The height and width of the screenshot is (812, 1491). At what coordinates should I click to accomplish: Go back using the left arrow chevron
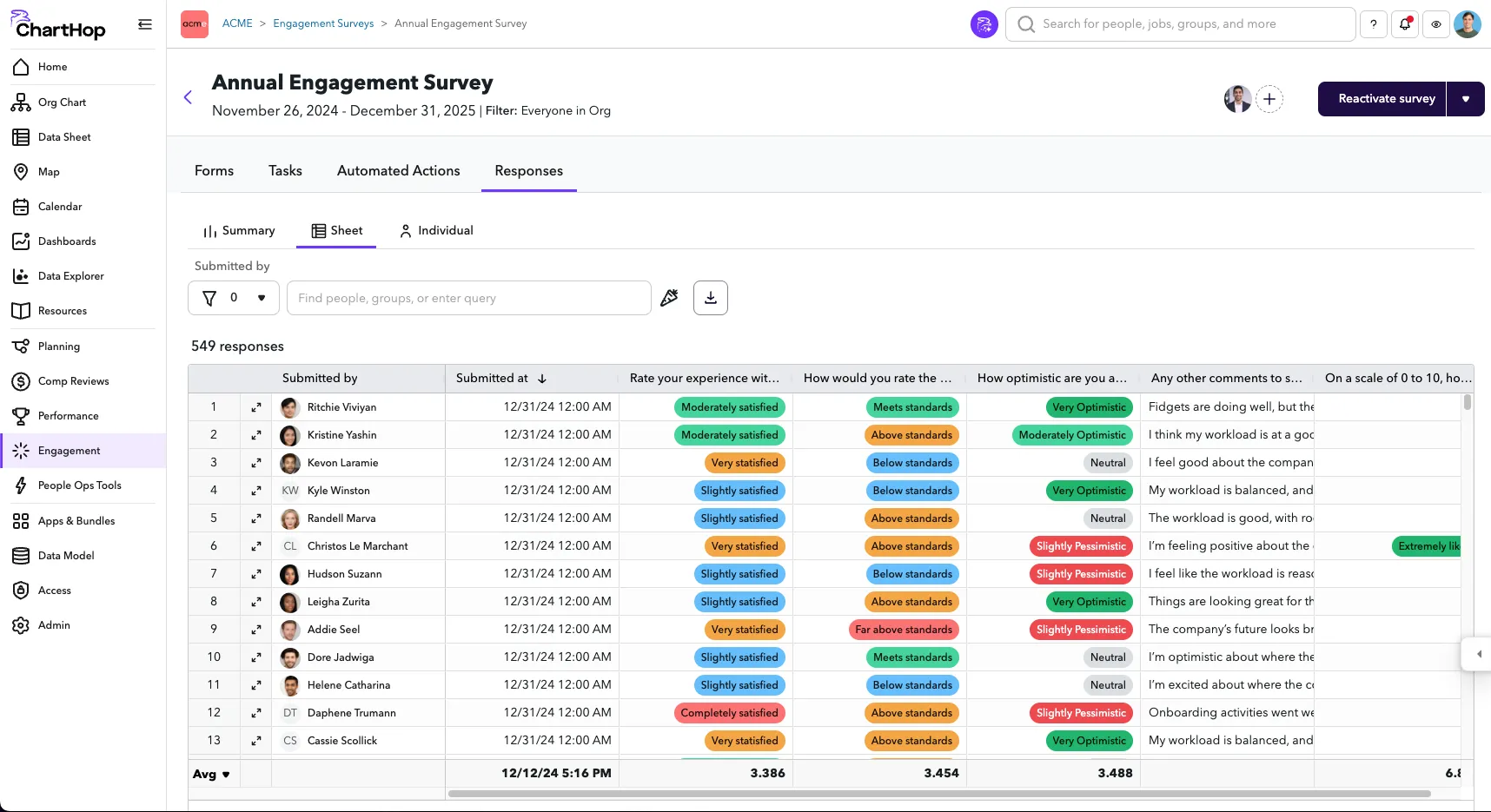188,97
